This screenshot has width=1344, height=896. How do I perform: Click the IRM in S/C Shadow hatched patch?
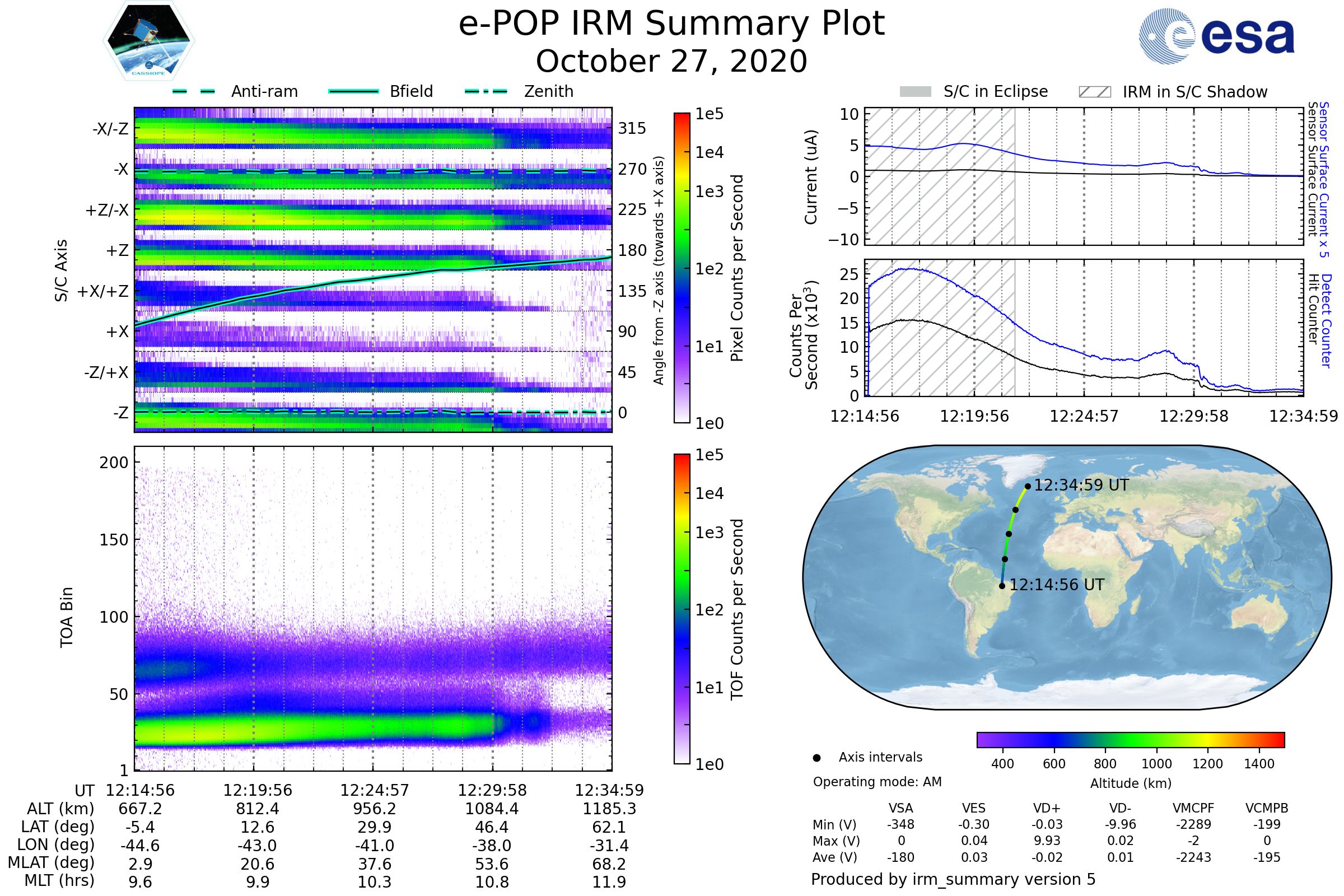coord(1094,92)
